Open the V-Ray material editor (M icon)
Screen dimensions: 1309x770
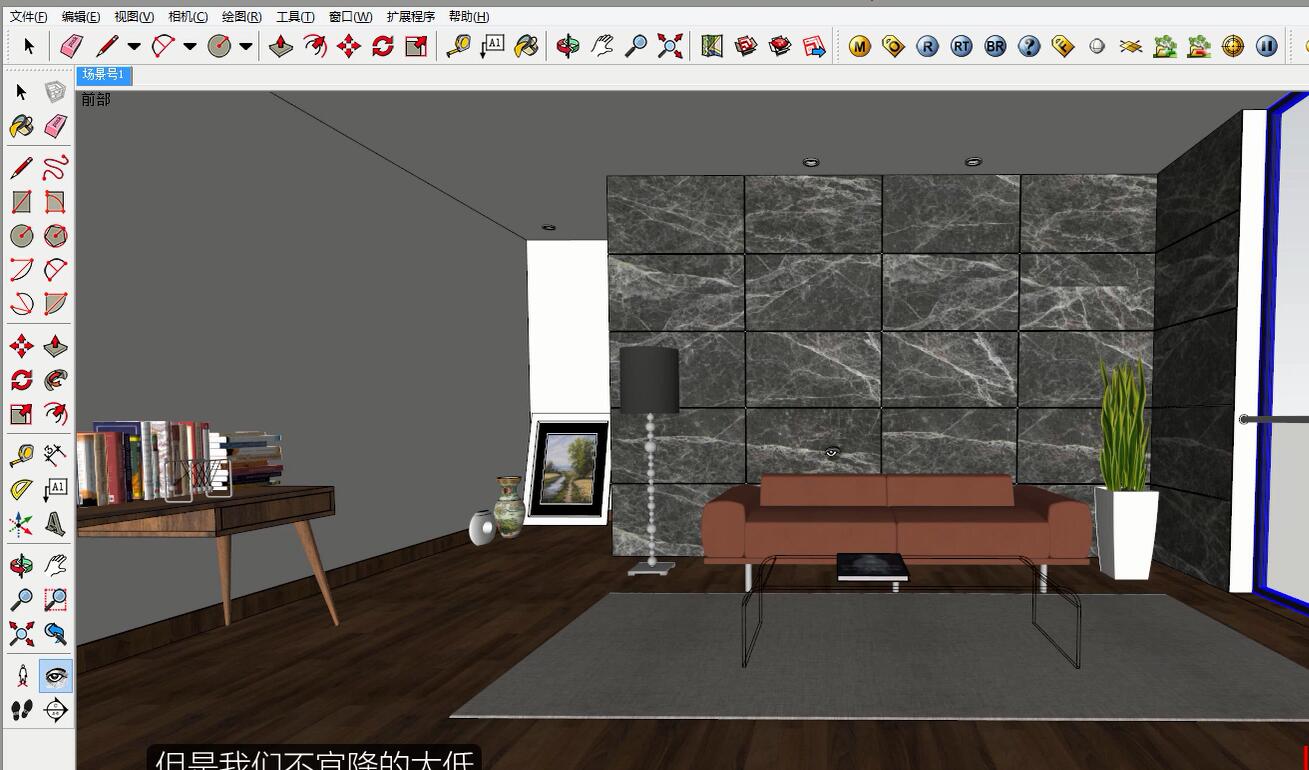tap(859, 46)
